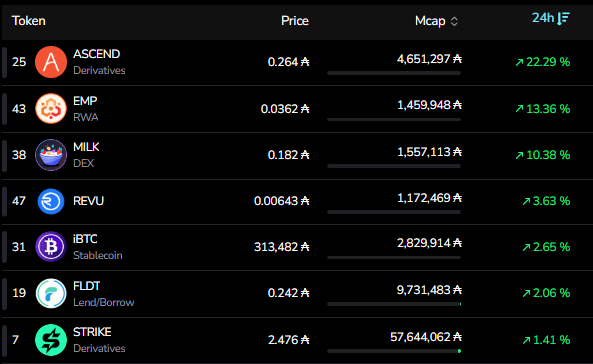Open the MILK token name

point(86,147)
